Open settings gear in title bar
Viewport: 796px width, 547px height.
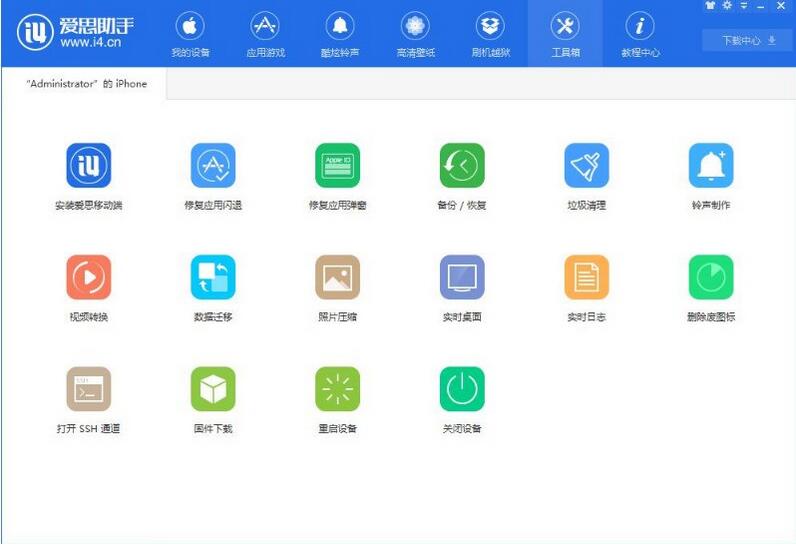726,6
